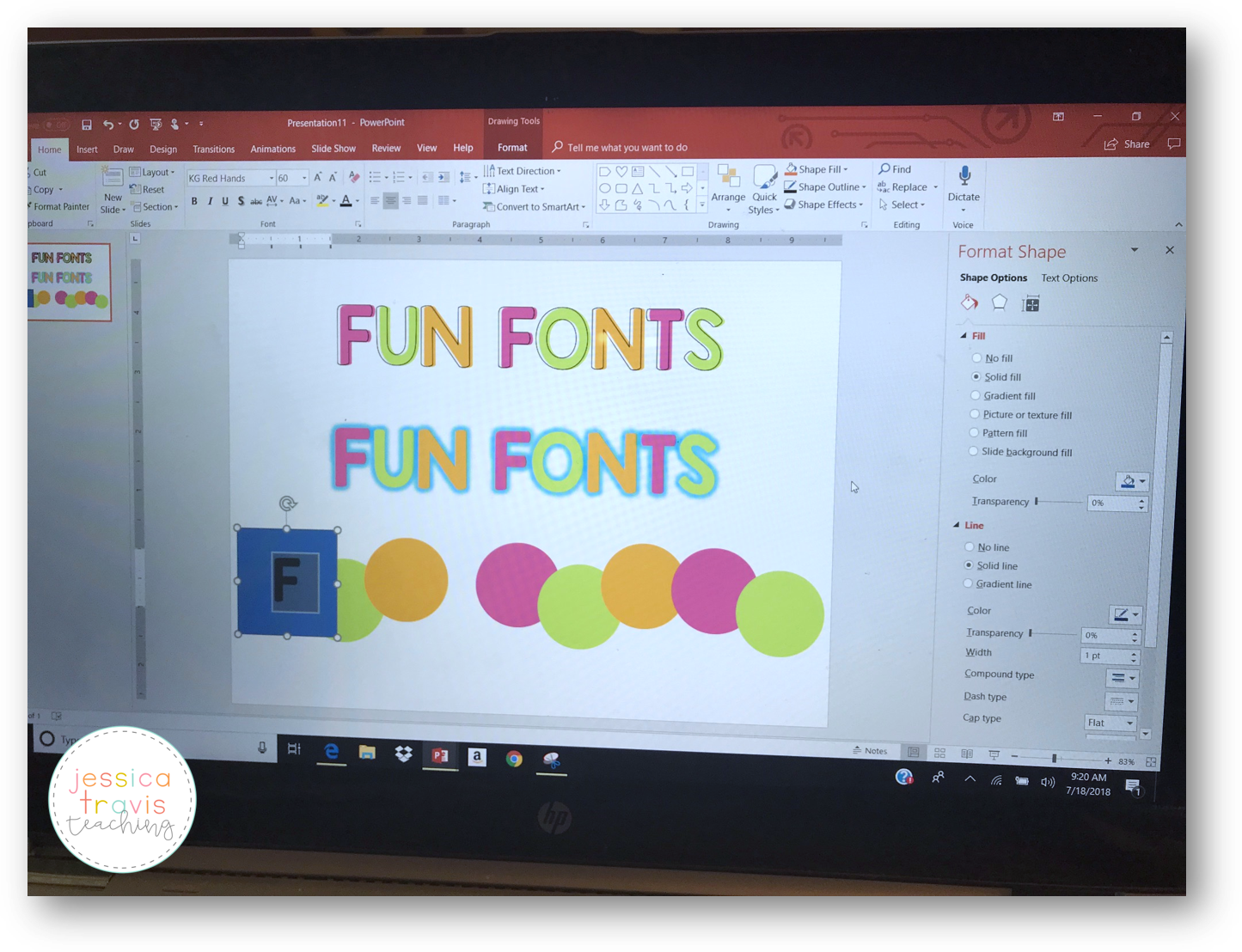Open Chrome from the taskbar
Image resolution: width=1242 pixels, height=952 pixels.
[x=514, y=758]
